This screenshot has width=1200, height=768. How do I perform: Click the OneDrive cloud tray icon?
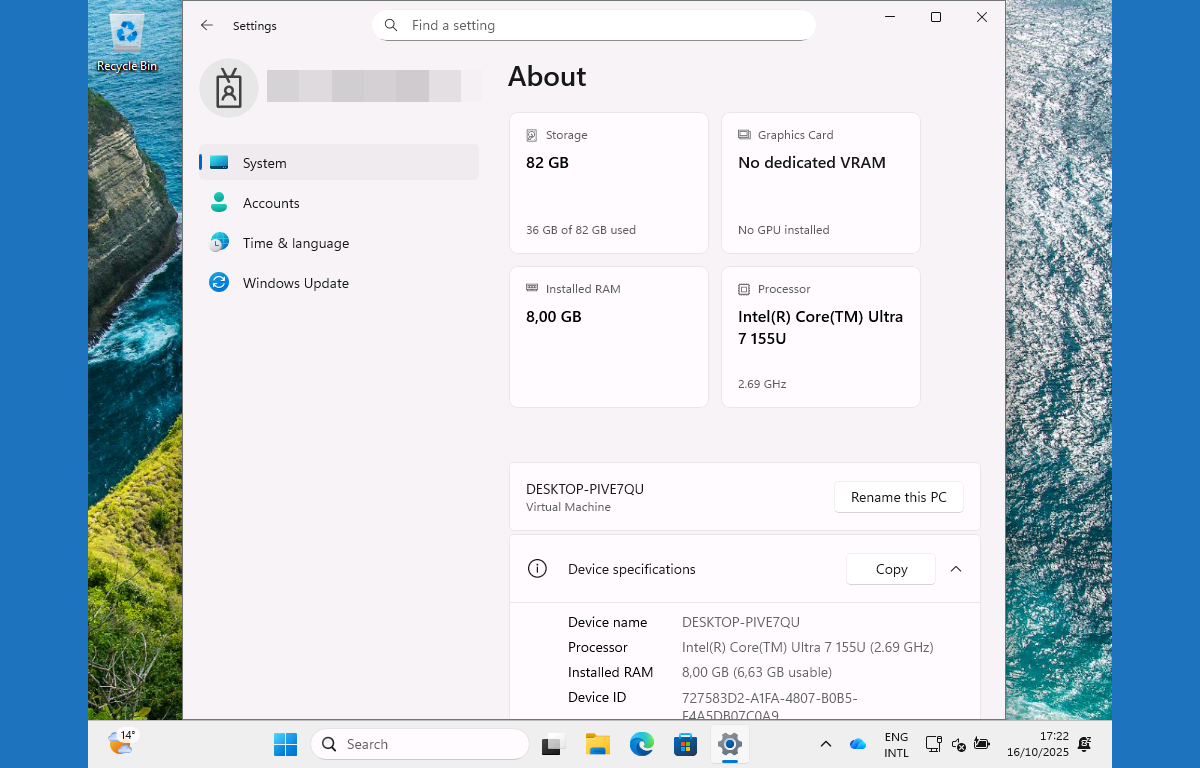pos(857,744)
